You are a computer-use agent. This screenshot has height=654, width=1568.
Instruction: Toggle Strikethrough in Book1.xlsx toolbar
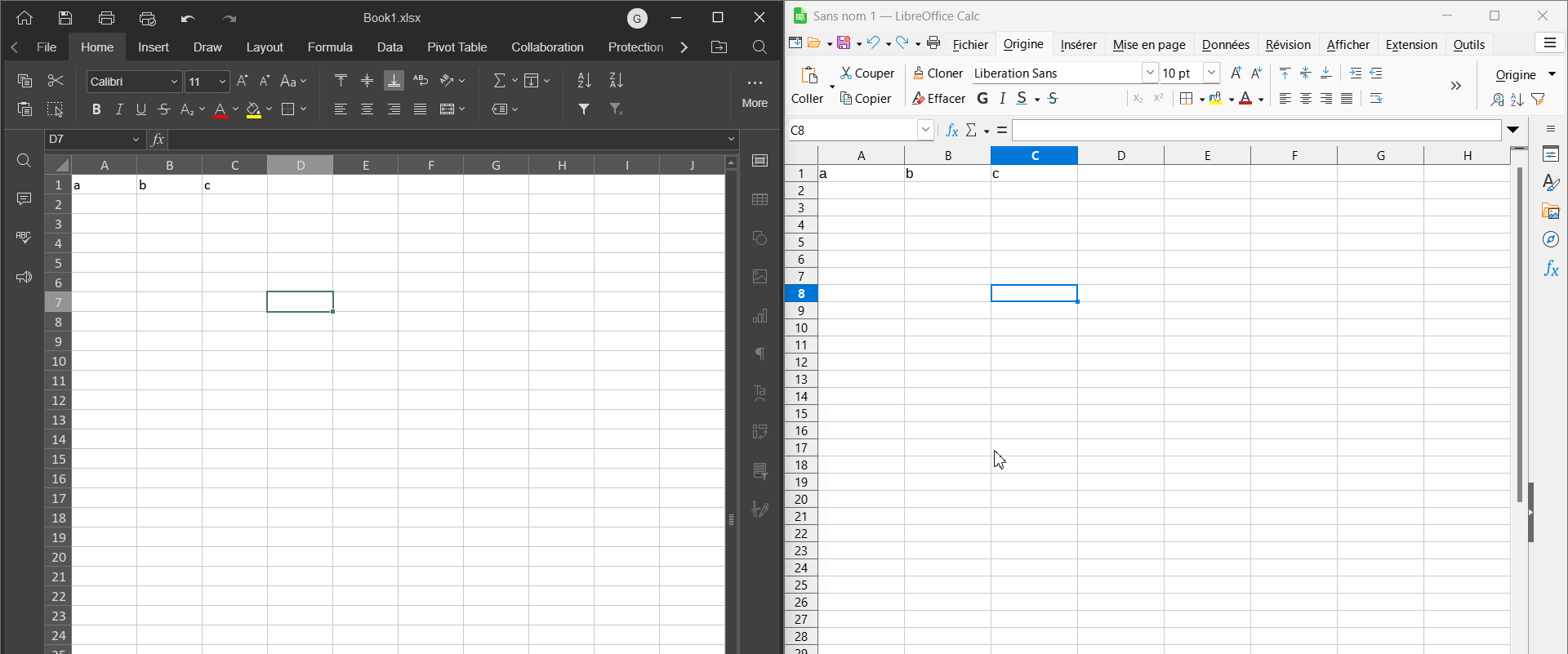pyautogui.click(x=164, y=109)
